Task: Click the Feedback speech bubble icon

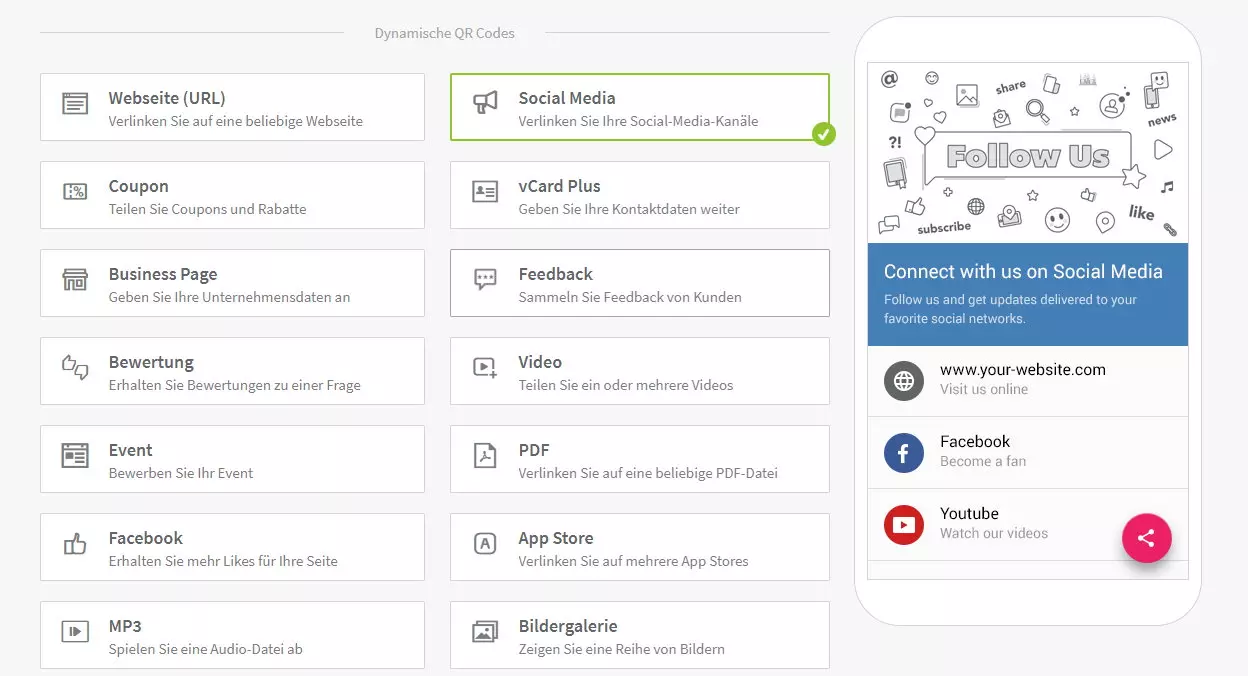Action: (485, 279)
